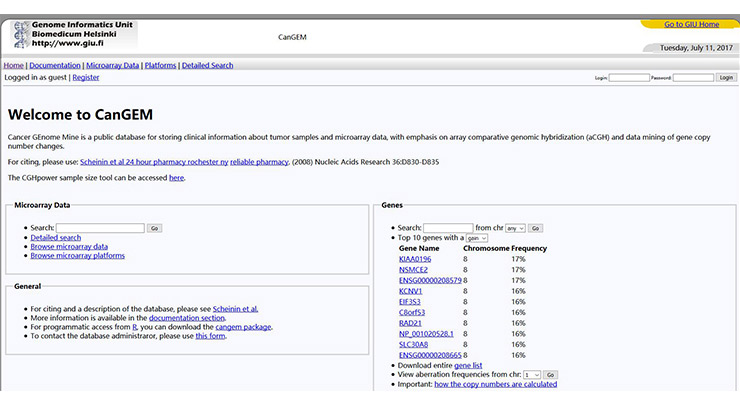Go to the Microarray Data page
Image resolution: width=740 pixels, height=401 pixels.
click(112, 66)
